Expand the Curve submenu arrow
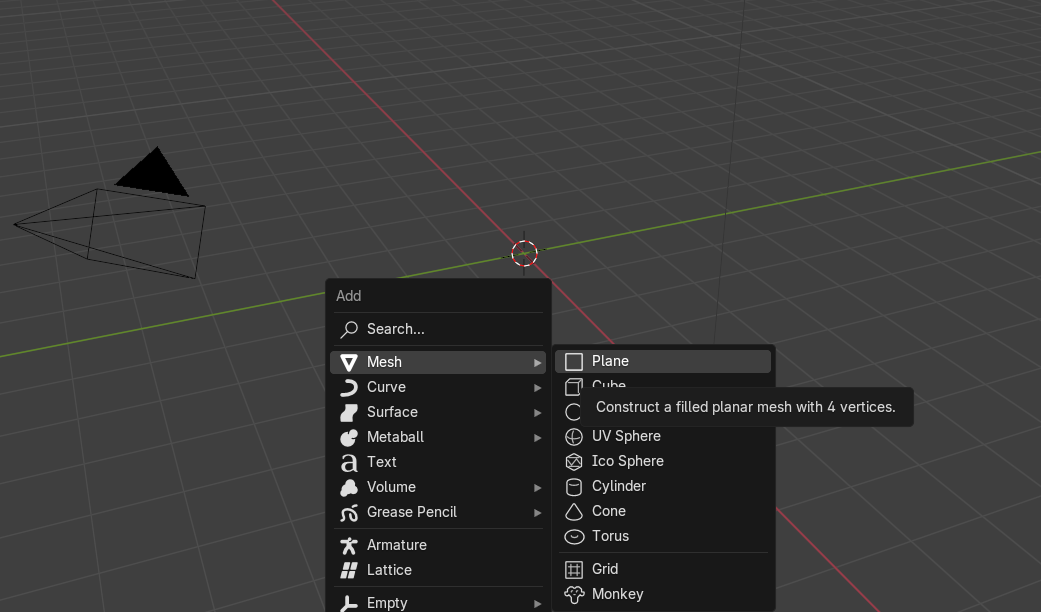Viewport: 1041px width, 612px height. click(537, 388)
